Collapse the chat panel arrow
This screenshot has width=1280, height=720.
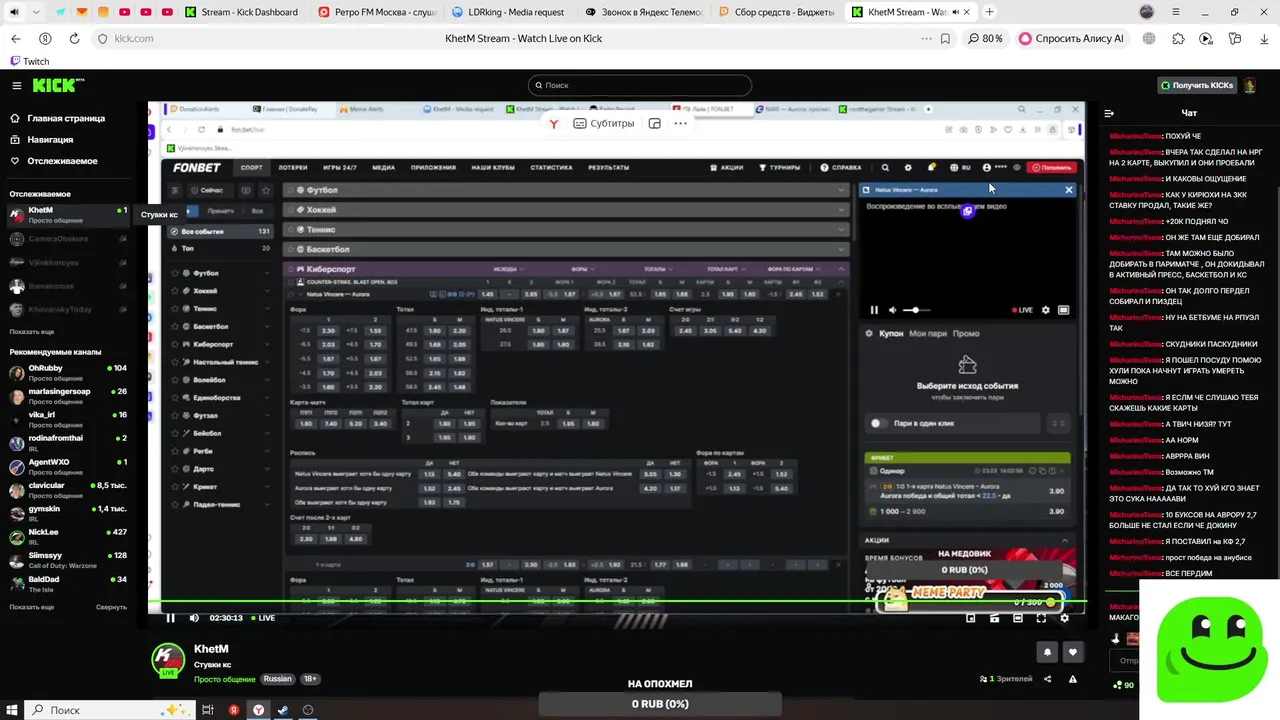(1109, 114)
